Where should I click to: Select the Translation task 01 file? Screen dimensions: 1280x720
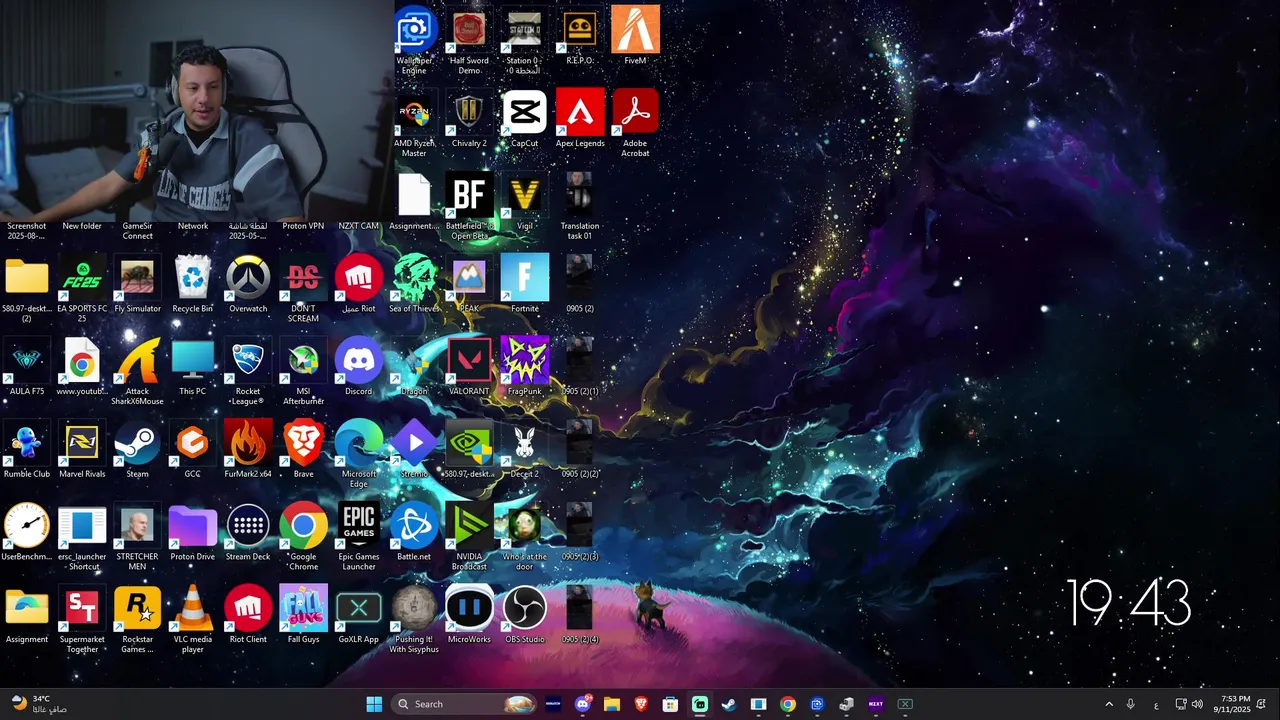tap(580, 196)
